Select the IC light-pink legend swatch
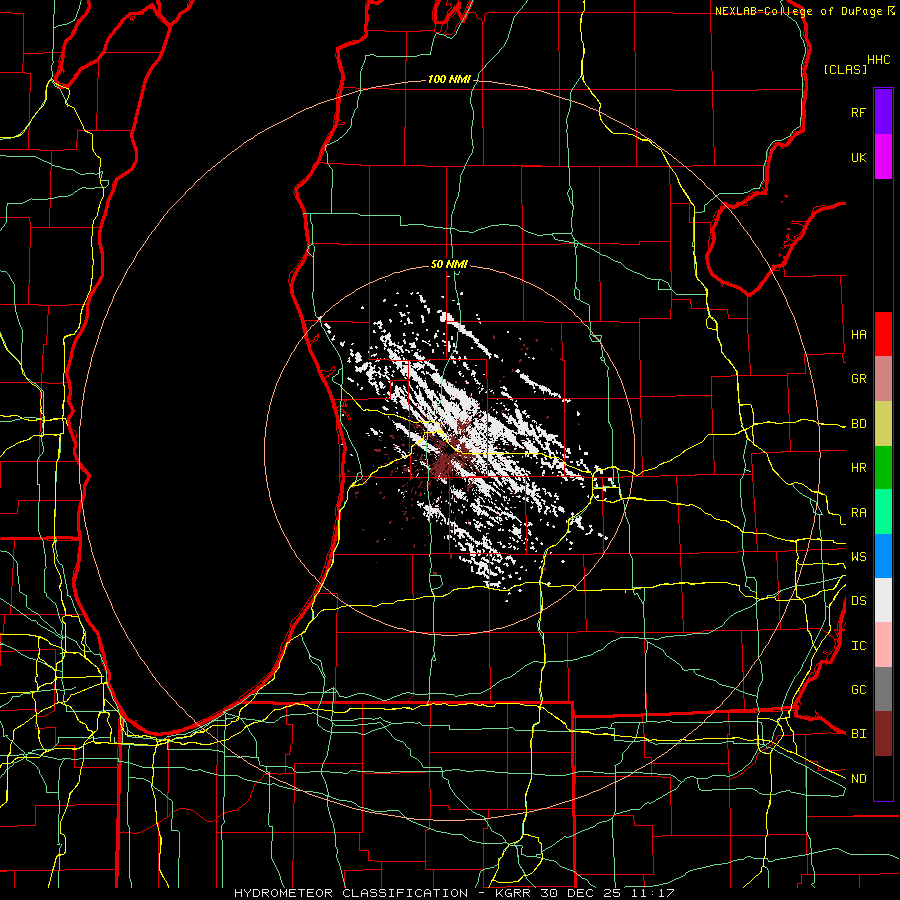Image resolution: width=900 pixels, height=900 pixels. coord(883,645)
